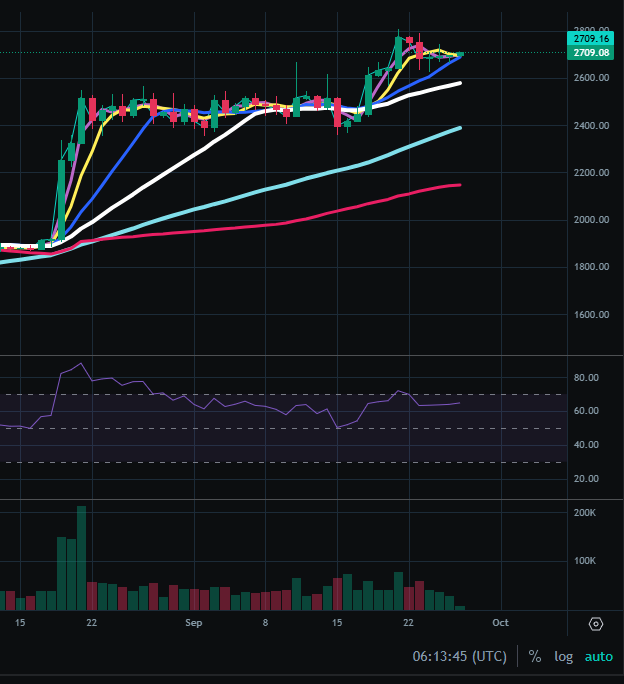This screenshot has width=624, height=684.
Task: Click the Sep date label on time axis
Action: pyautogui.click(x=193, y=623)
